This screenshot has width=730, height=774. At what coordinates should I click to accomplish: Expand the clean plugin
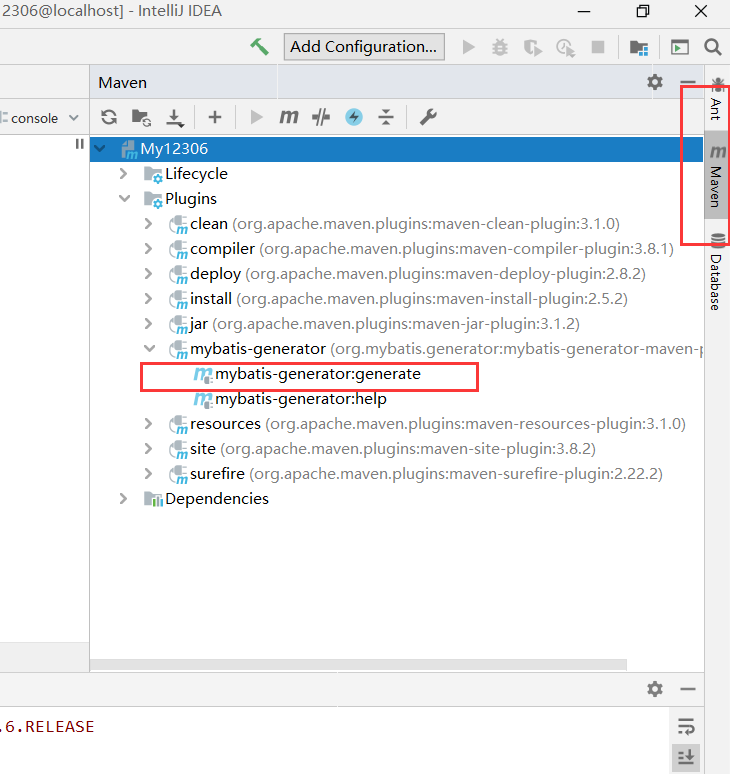click(x=149, y=224)
